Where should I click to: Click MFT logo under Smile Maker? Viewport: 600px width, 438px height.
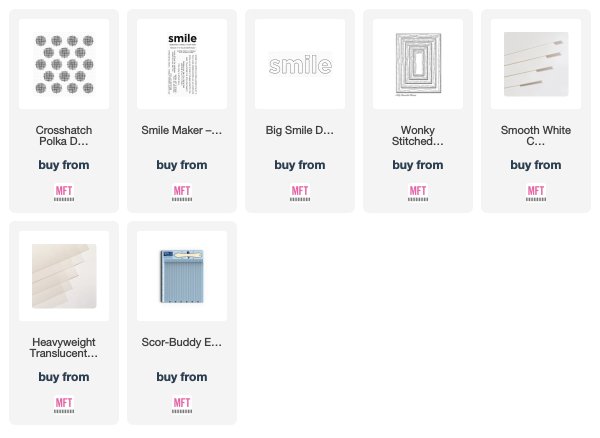pos(182,193)
